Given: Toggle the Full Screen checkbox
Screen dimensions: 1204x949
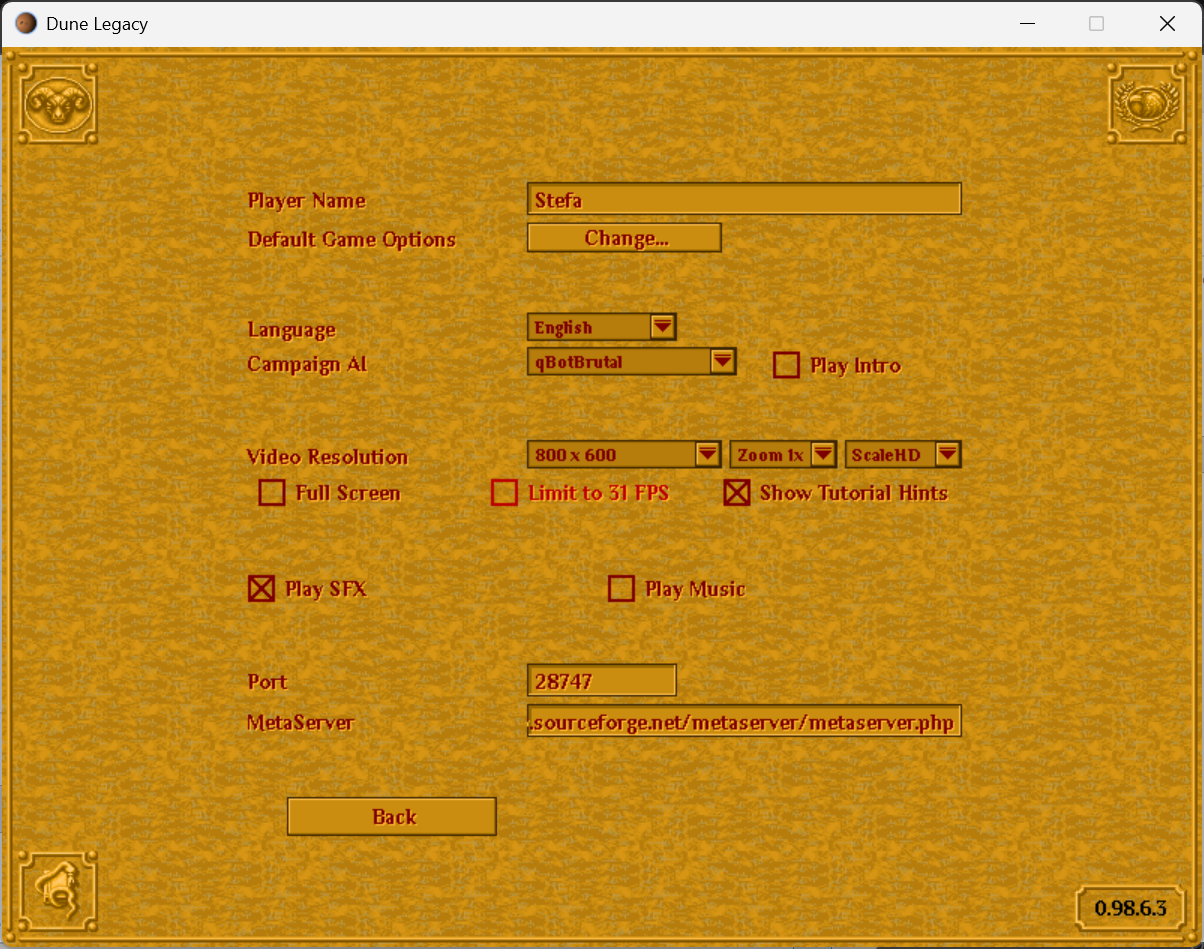Looking at the screenshot, I should click(272, 493).
